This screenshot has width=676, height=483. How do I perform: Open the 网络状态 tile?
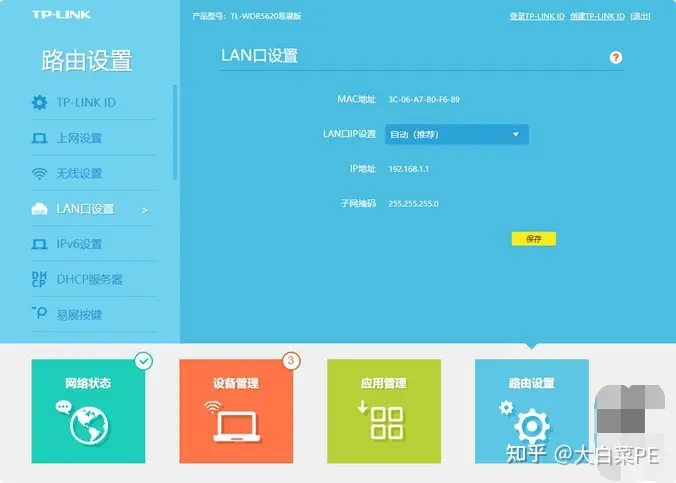click(x=88, y=411)
